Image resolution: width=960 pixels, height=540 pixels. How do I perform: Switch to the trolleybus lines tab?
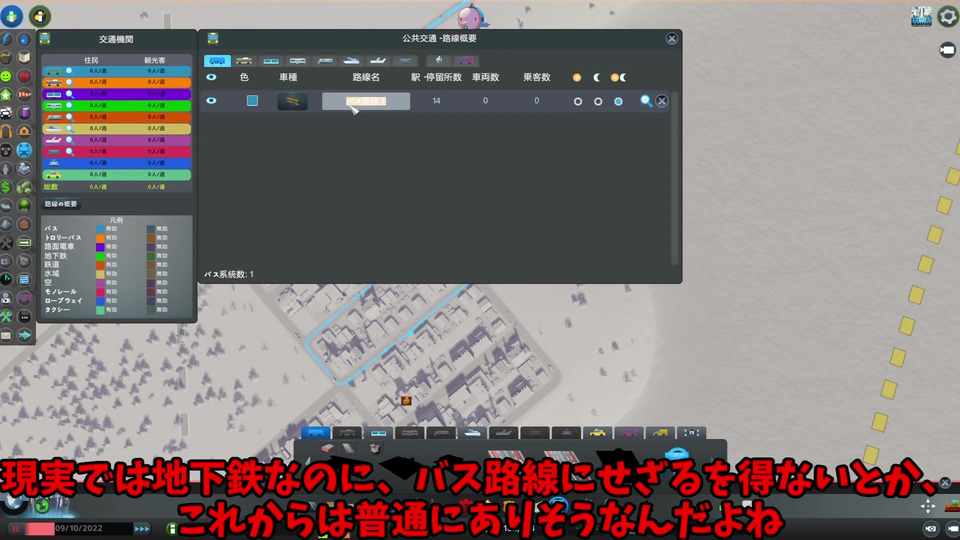[x=244, y=61]
